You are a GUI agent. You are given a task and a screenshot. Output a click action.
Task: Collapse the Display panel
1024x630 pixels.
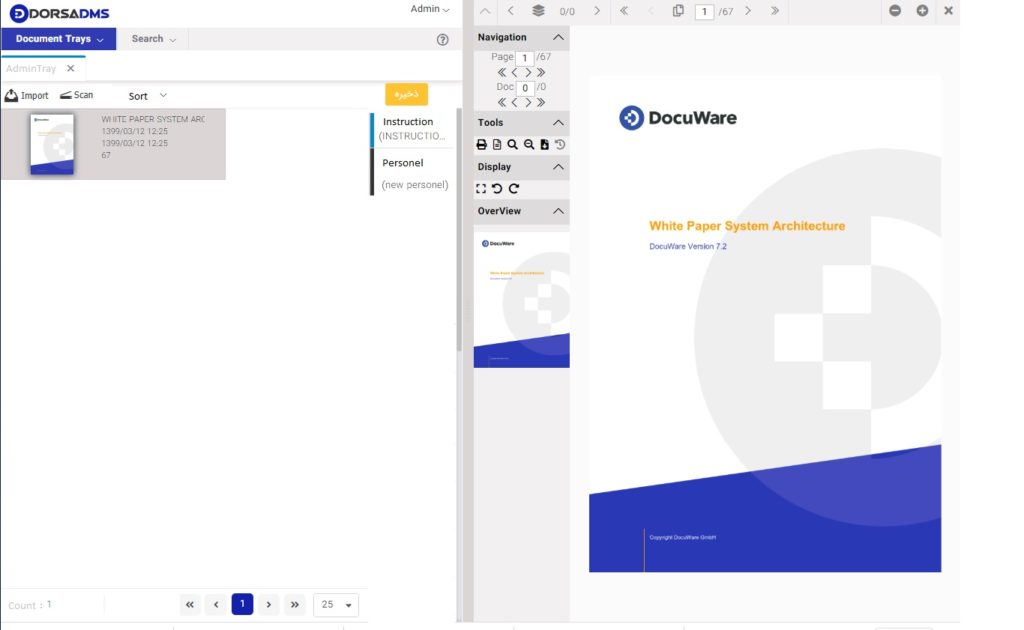tap(558, 167)
